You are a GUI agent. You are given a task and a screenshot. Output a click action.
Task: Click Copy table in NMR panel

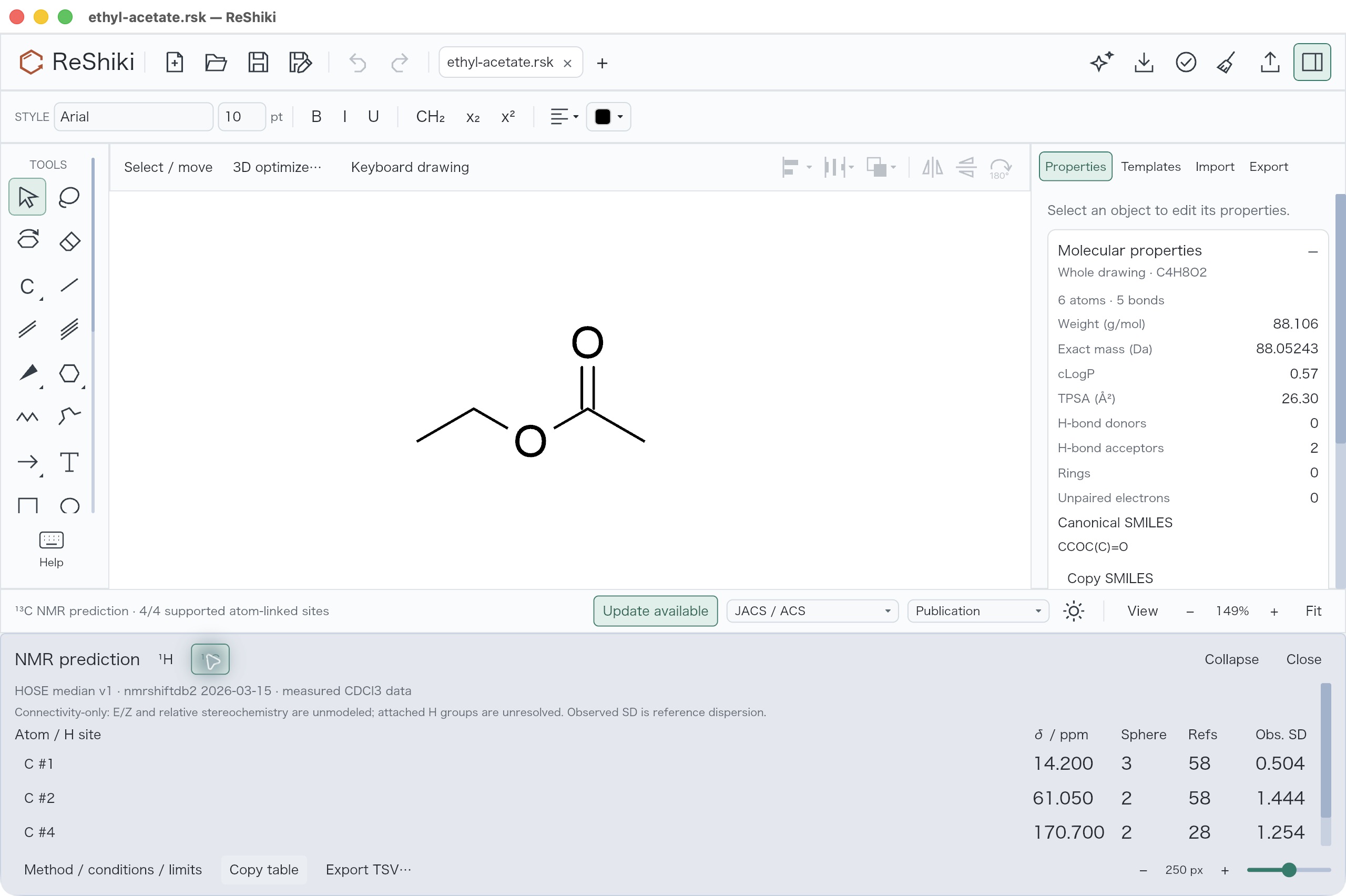[264, 869]
